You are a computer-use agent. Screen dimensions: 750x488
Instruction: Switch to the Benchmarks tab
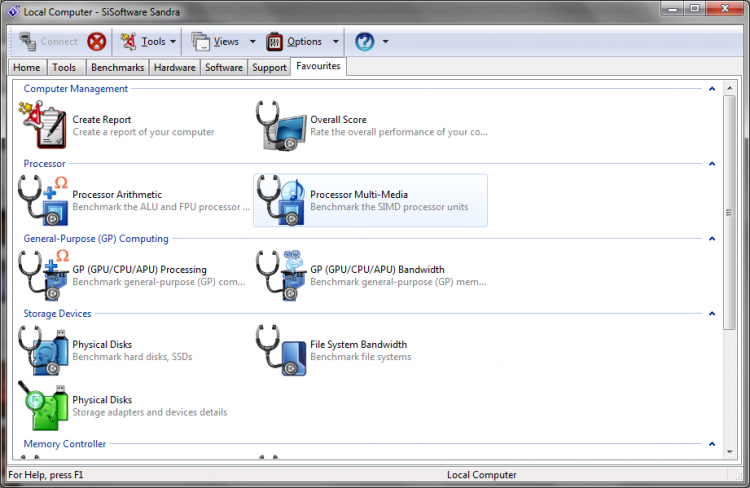tap(117, 67)
